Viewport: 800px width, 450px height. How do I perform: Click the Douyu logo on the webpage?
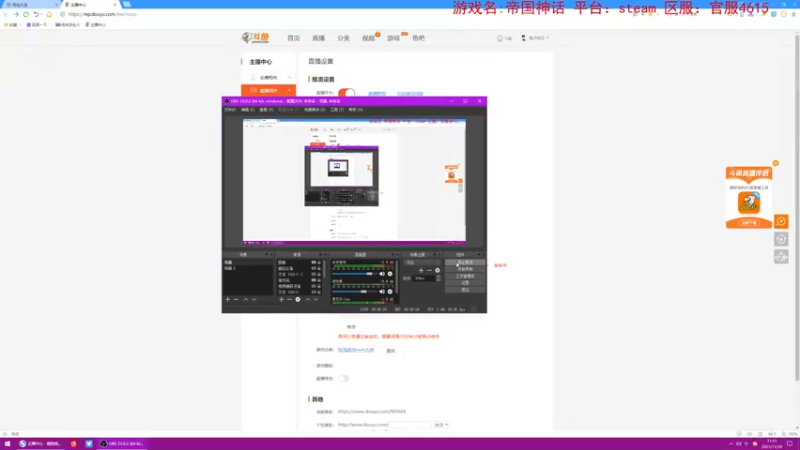[x=255, y=38]
